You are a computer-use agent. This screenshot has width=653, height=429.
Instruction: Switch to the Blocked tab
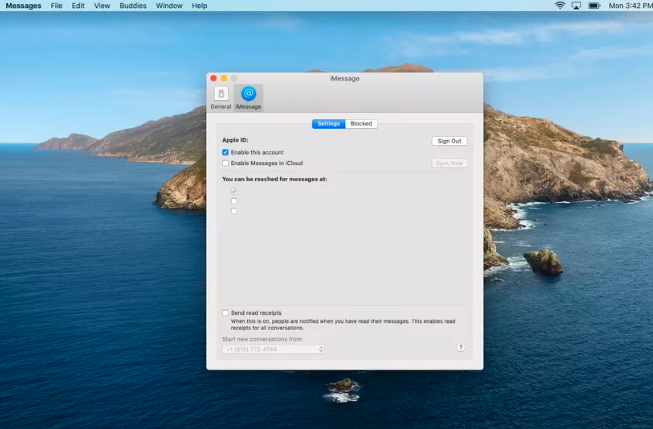click(361, 124)
